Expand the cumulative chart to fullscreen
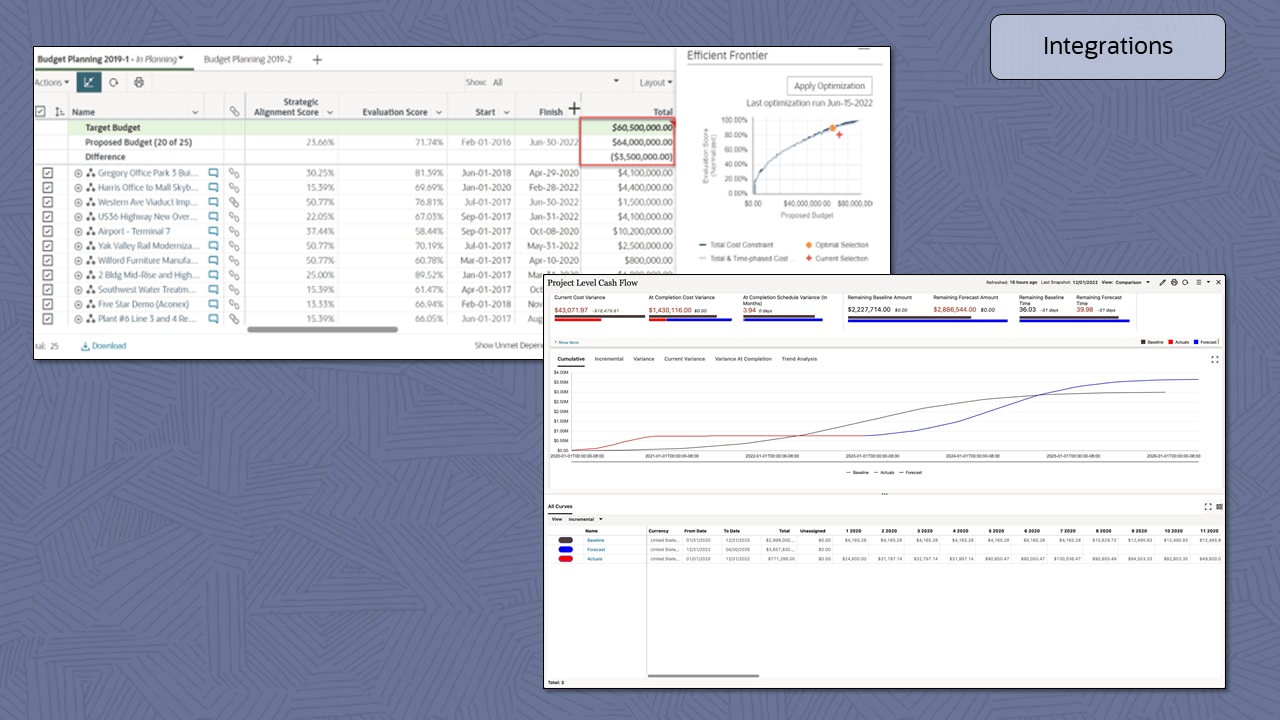Viewport: 1280px width, 720px height. (1213, 359)
